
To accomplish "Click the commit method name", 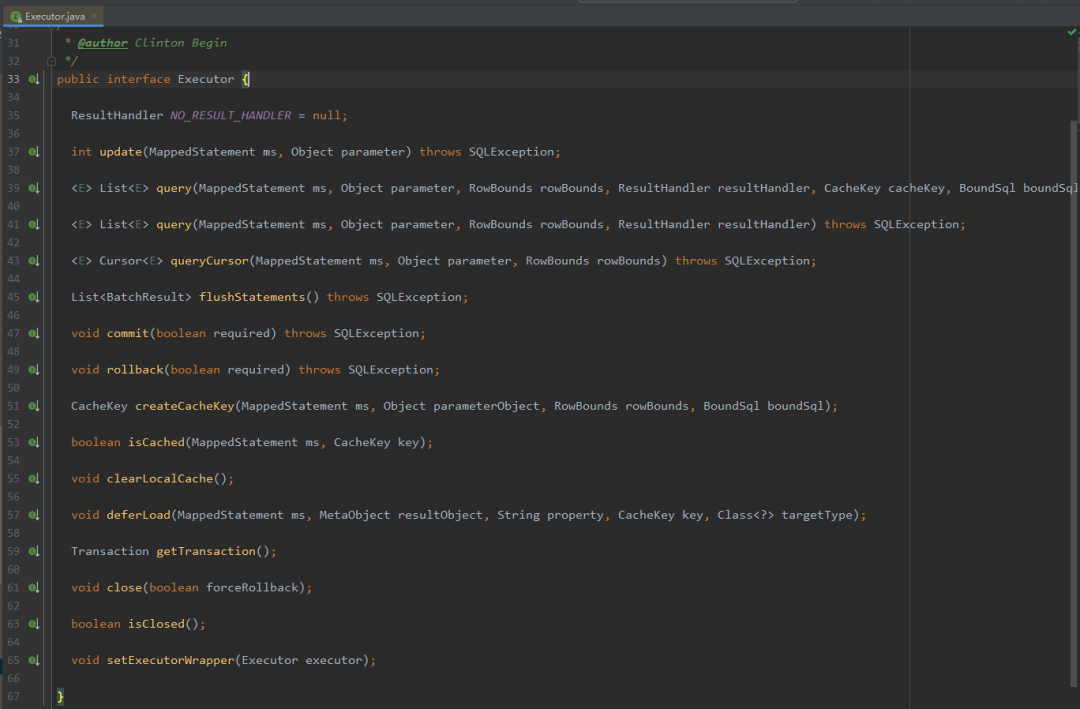I will (127, 333).
